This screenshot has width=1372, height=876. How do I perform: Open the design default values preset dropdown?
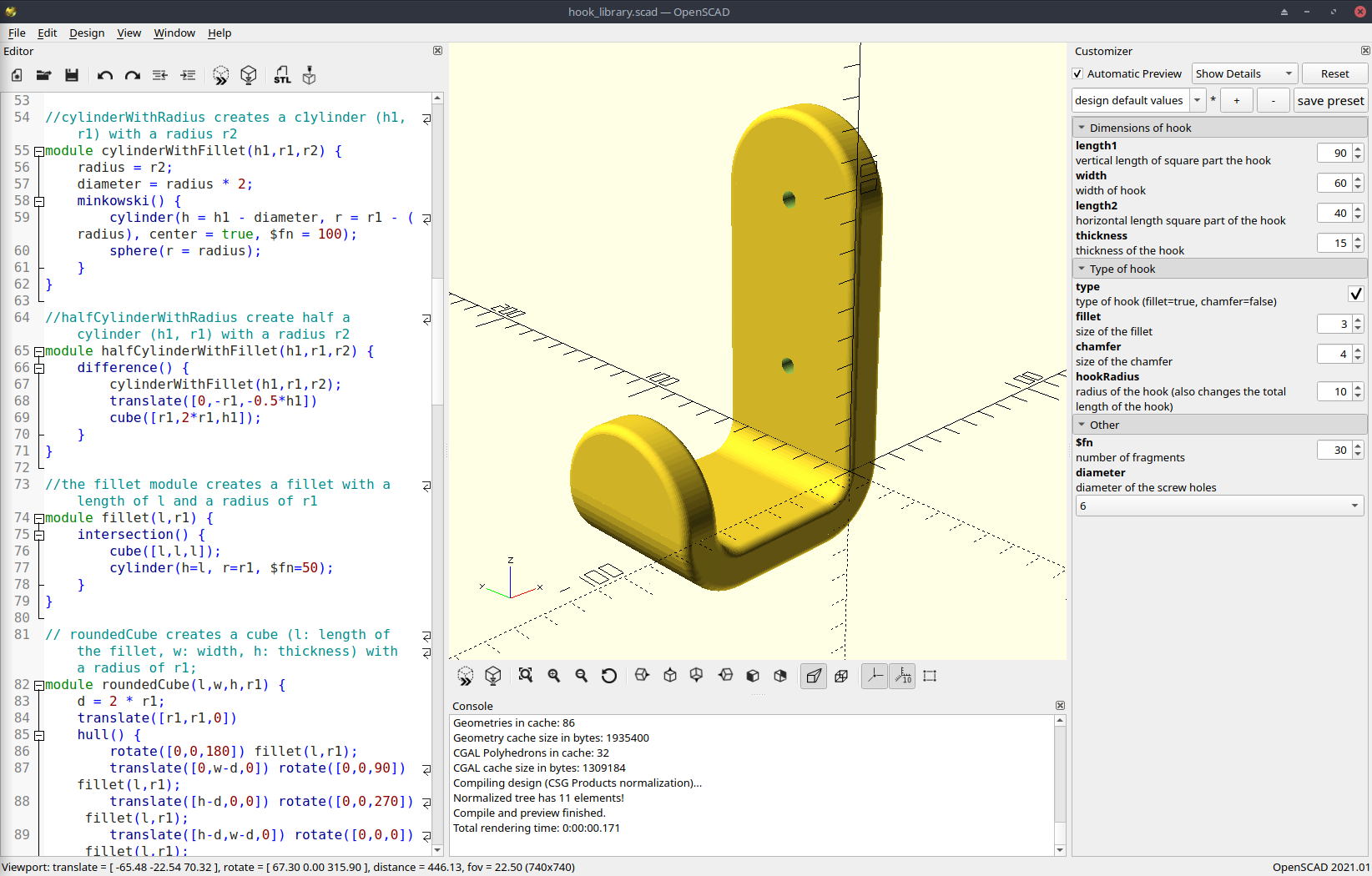(x=1198, y=100)
